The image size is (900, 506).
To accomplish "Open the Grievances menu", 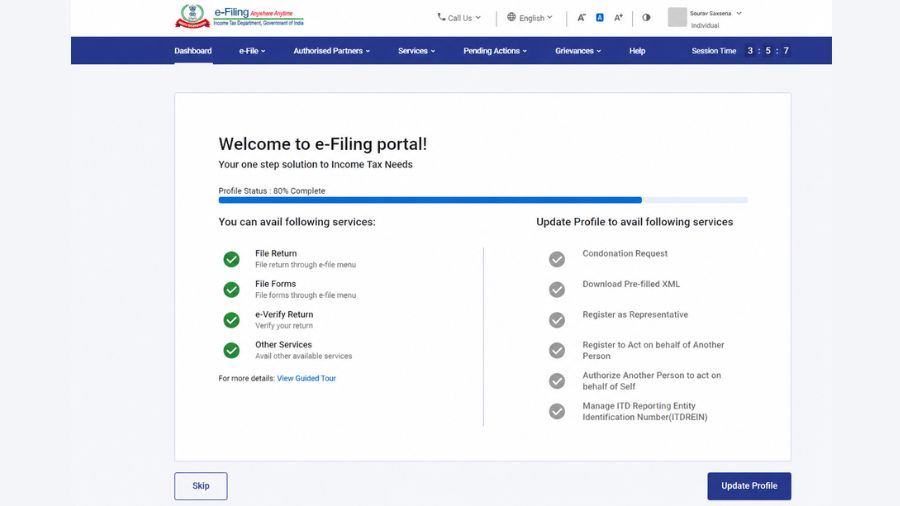I will (578, 50).
